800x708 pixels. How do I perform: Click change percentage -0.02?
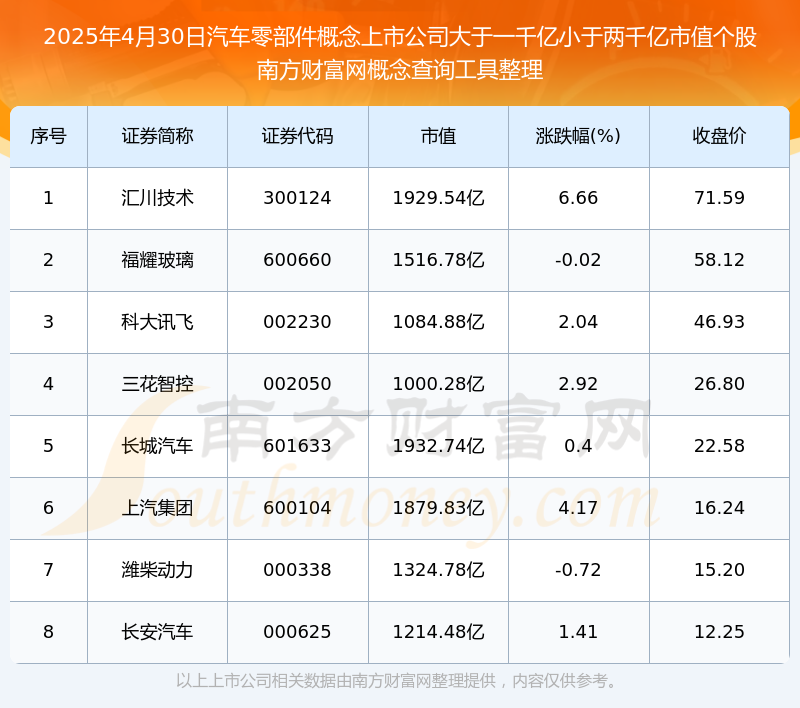coord(578,260)
